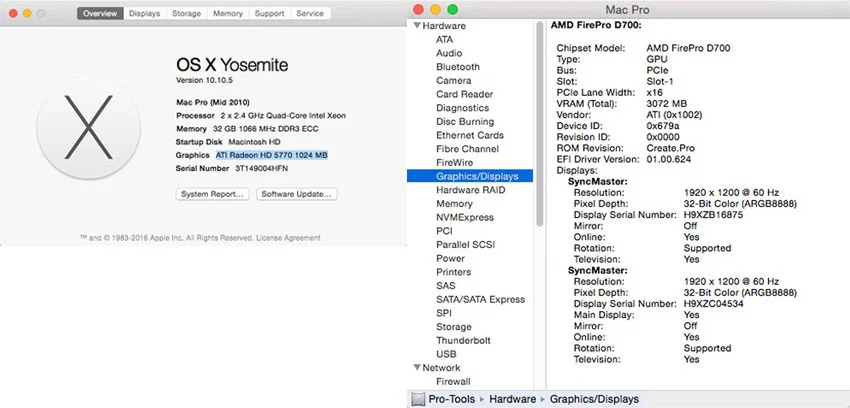850x408 pixels.
Task: Select Graphics/Displays in the sidebar
Action: pyautogui.click(x=470, y=176)
